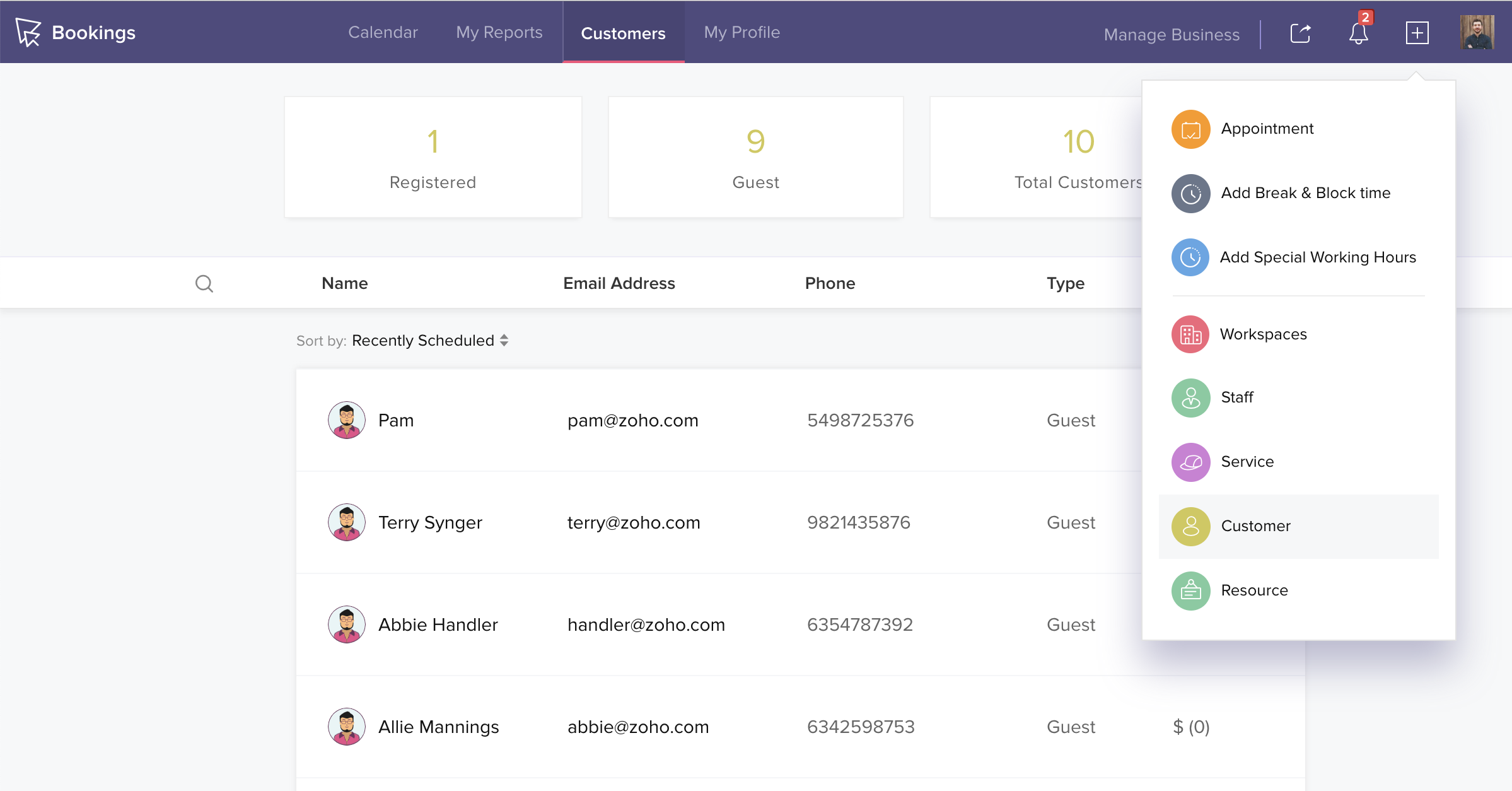
Task: Open Terry Synger's customer row
Action: pyautogui.click(x=430, y=522)
